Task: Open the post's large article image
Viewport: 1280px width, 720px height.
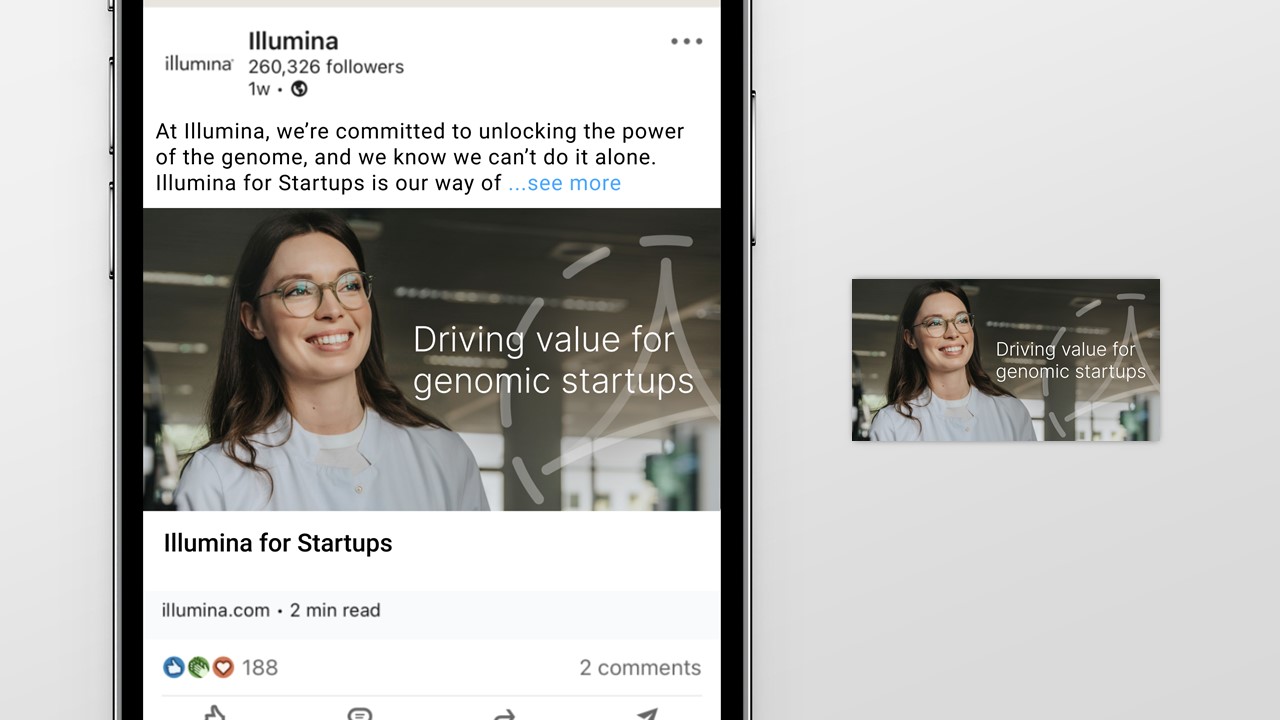Action: (431, 359)
